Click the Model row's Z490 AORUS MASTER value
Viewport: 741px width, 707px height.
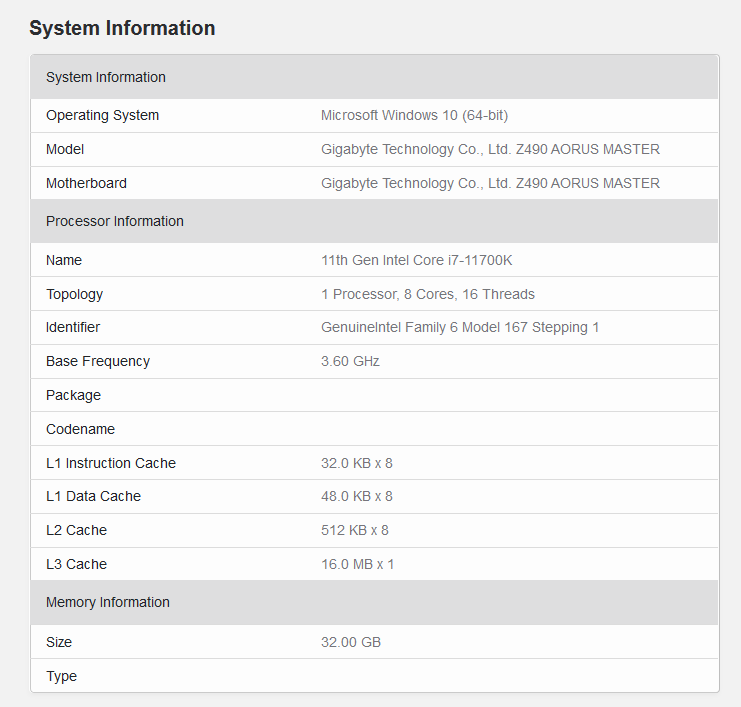pos(490,149)
